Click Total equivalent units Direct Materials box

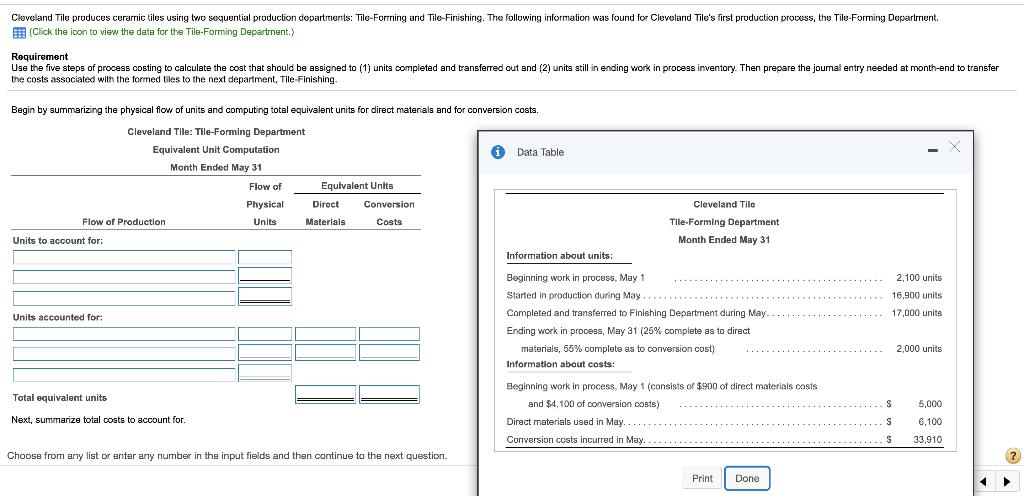(x=325, y=395)
